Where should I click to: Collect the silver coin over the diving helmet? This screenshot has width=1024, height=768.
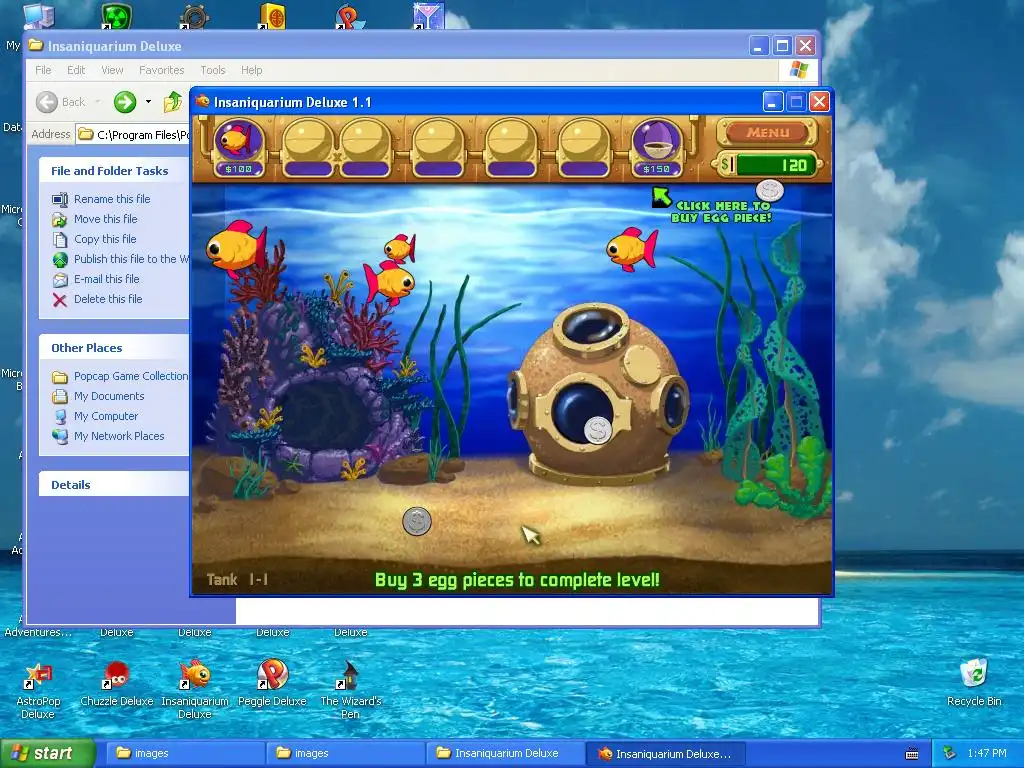pyautogui.click(x=597, y=430)
